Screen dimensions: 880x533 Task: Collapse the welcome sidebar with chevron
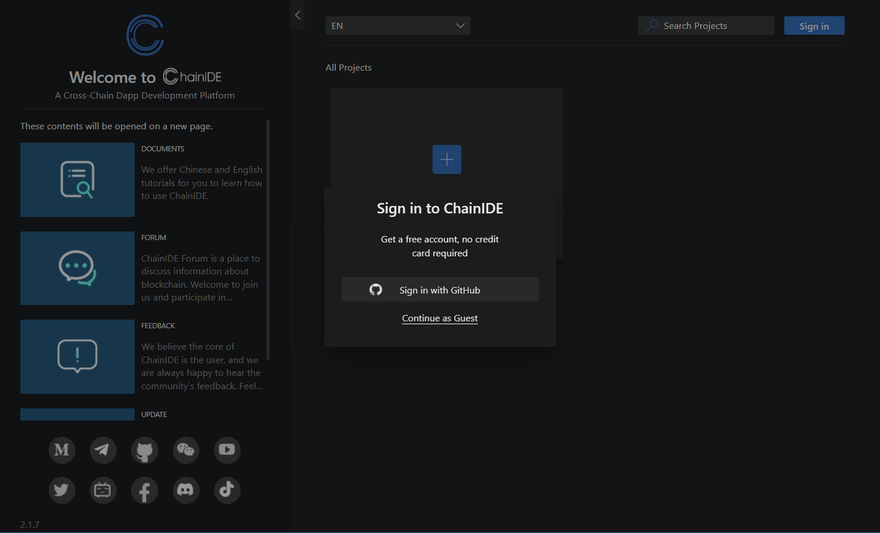[x=297, y=15]
